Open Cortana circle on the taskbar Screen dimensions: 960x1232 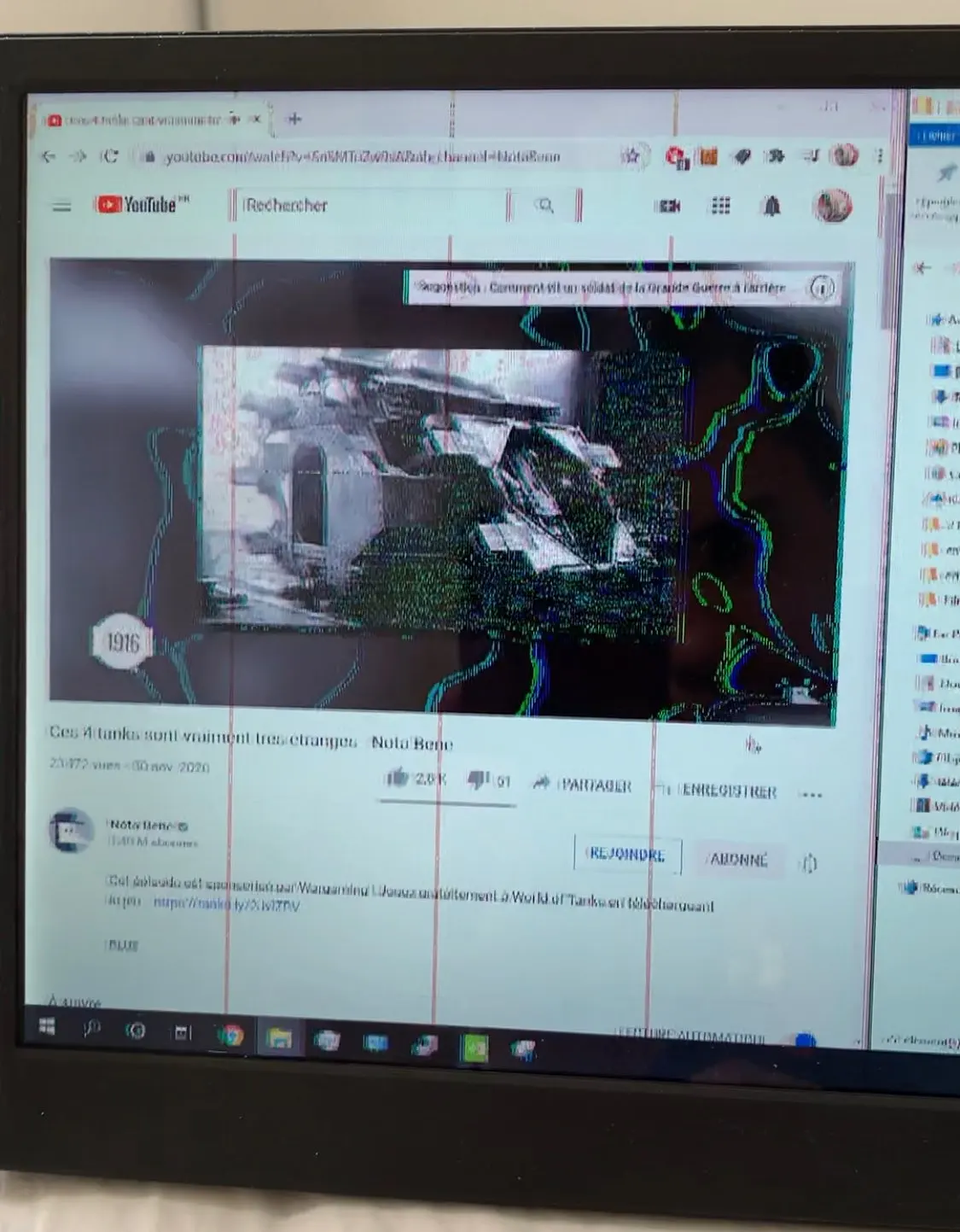(x=136, y=1031)
